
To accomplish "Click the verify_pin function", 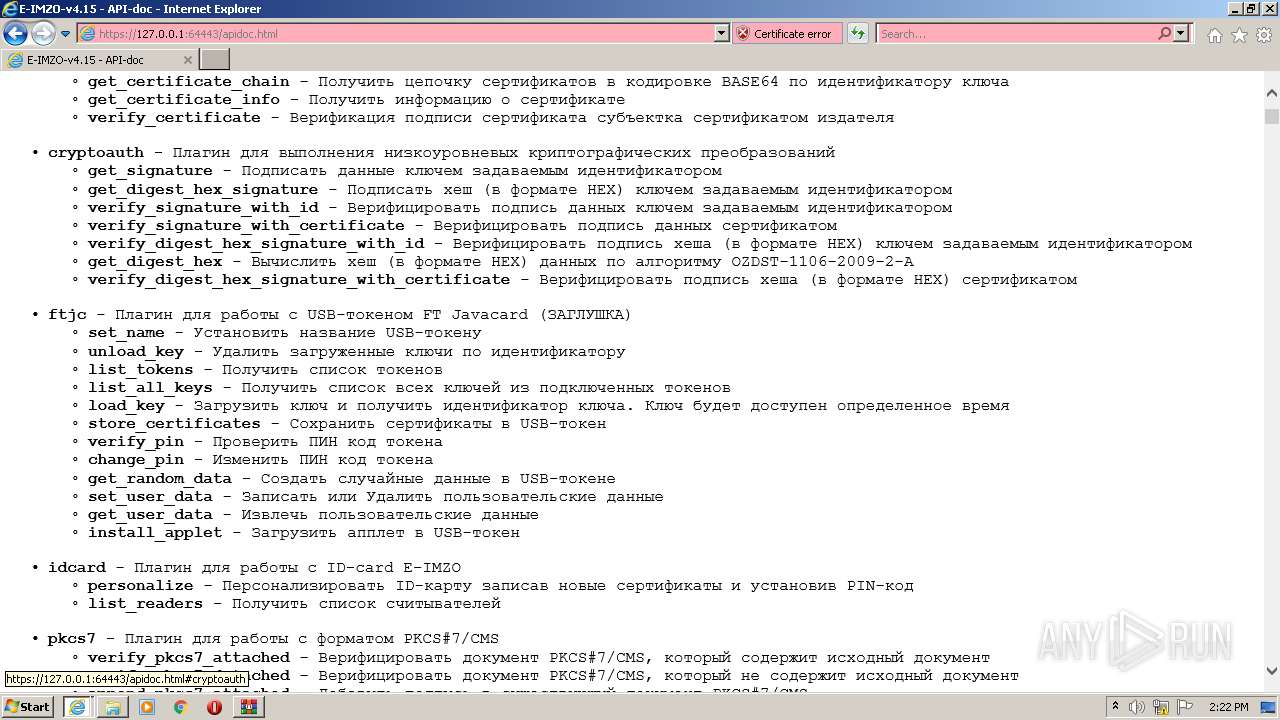I will point(136,442).
